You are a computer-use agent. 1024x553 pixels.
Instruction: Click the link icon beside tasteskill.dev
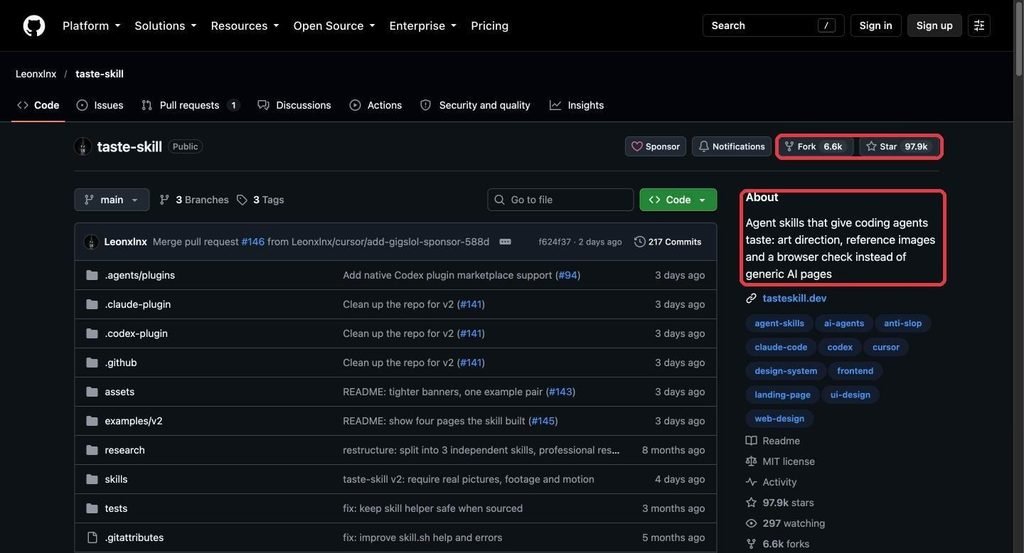coord(751,298)
